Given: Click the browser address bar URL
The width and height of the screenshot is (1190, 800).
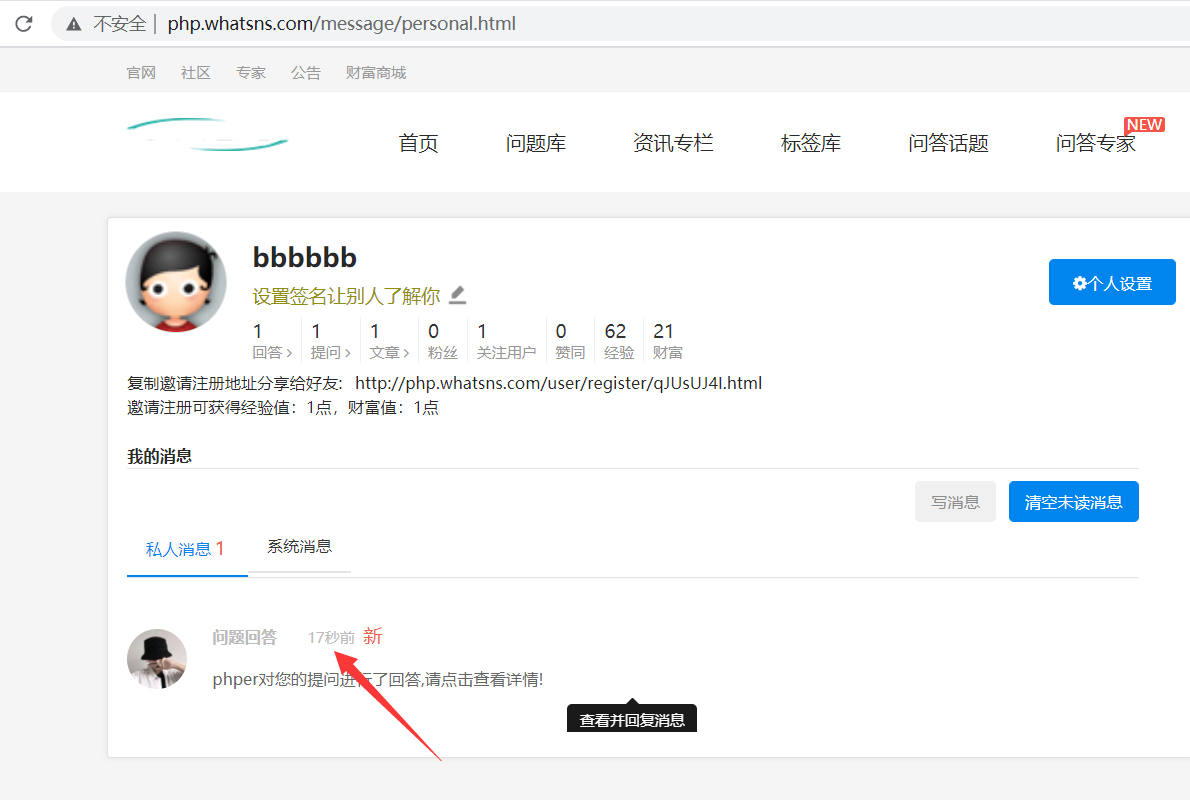Looking at the screenshot, I should pos(341,23).
